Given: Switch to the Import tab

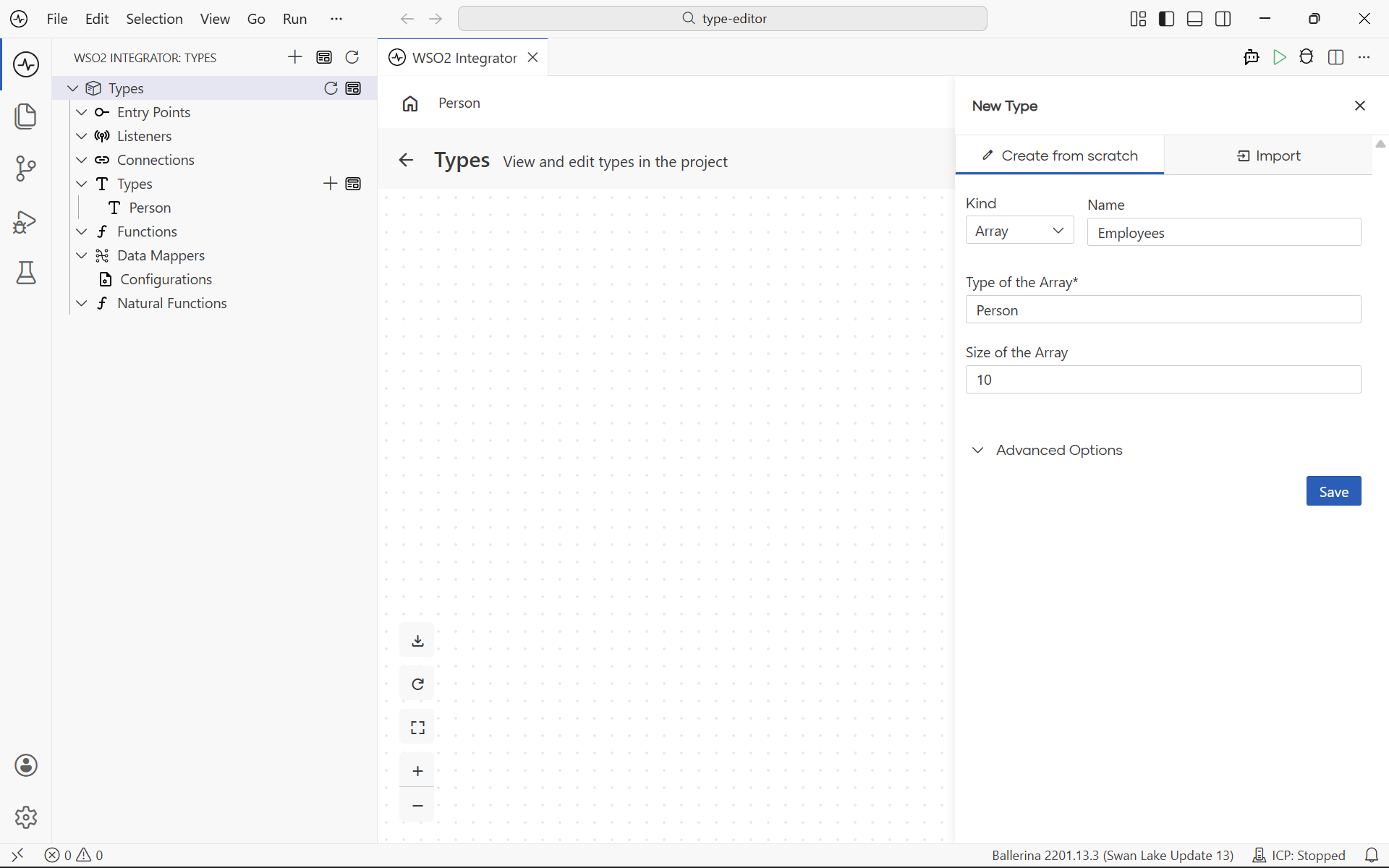Looking at the screenshot, I should point(1268,156).
